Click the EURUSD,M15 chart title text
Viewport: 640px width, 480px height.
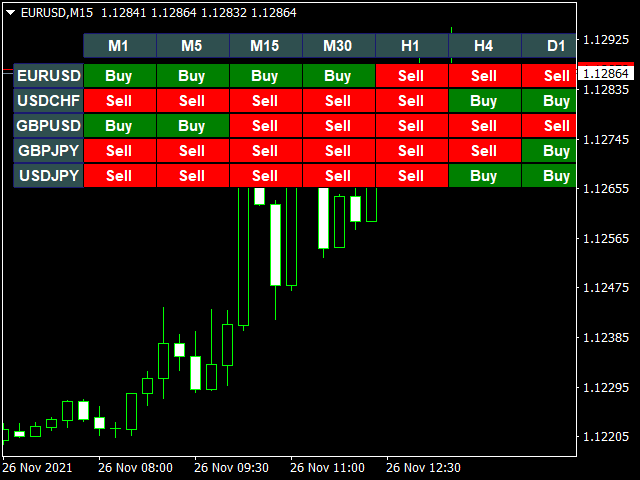click(57, 13)
